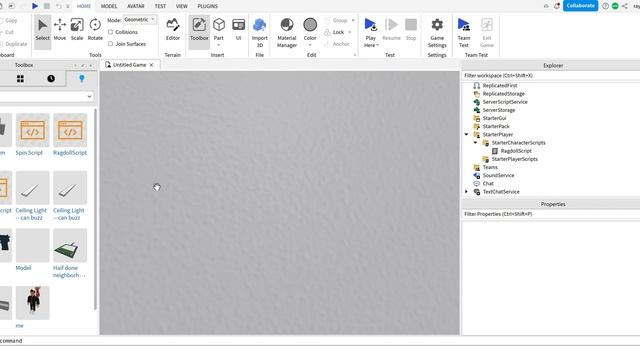Click the share icon in the title bar
This screenshot has width=640, height=360.
625,6
